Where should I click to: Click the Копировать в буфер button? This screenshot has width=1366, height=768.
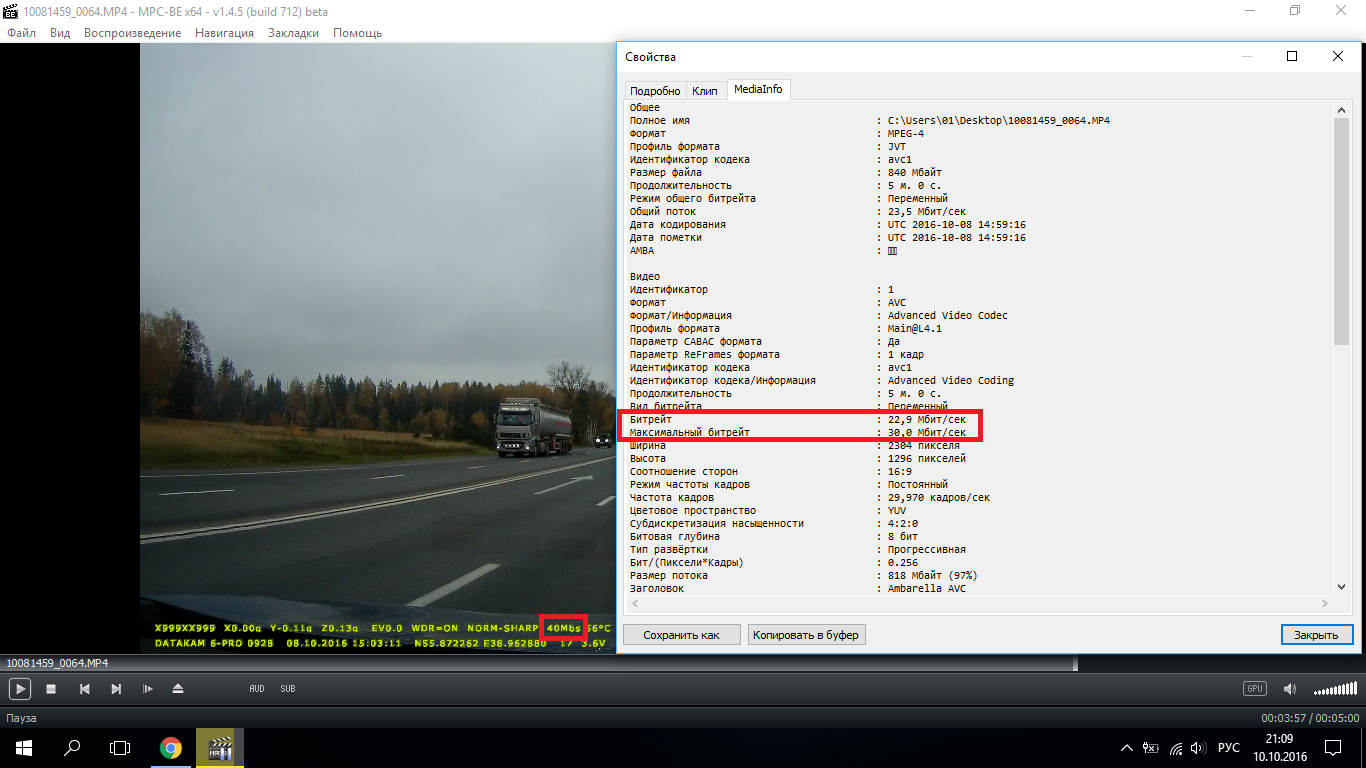click(806, 635)
